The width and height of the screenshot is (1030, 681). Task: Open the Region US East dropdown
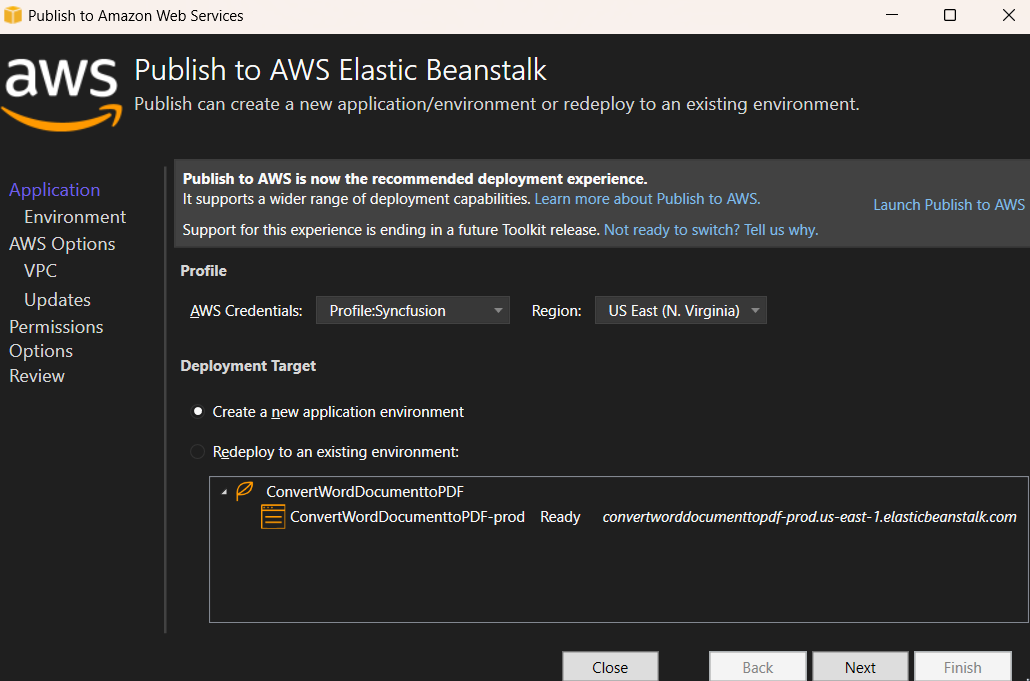click(x=681, y=311)
